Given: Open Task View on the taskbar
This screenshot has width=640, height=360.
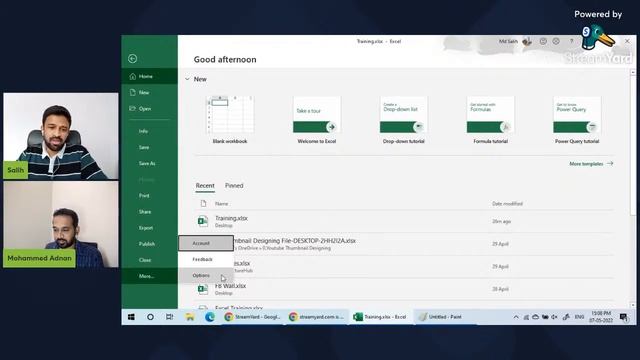Looking at the screenshot, I should coord(169,317).
